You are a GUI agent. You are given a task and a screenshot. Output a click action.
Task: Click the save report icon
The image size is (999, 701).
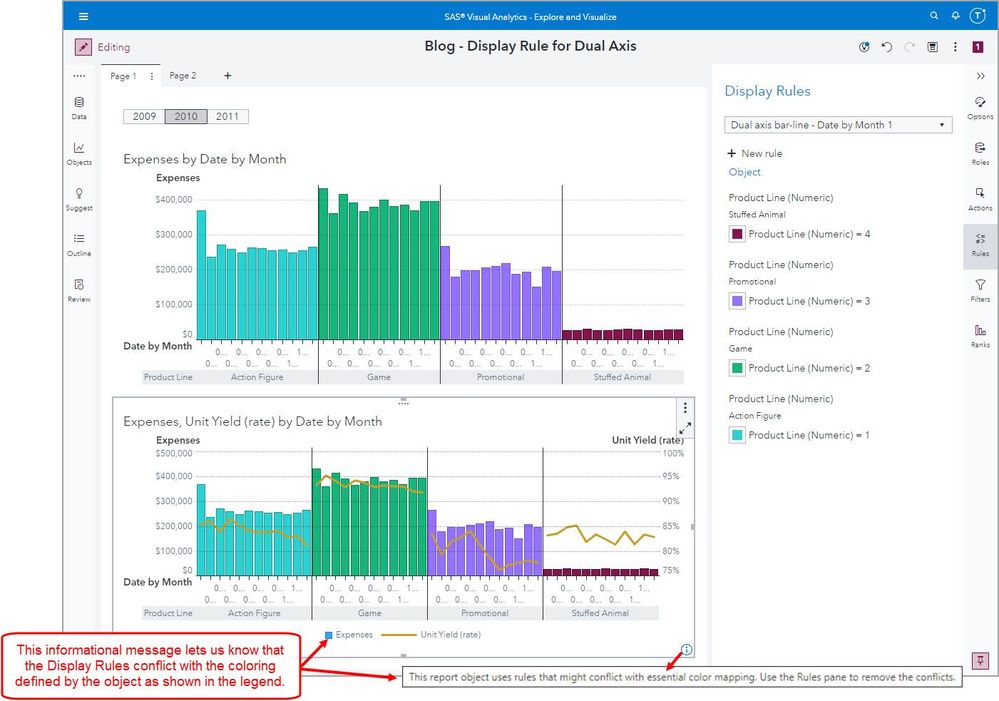(x=932, y=47)
